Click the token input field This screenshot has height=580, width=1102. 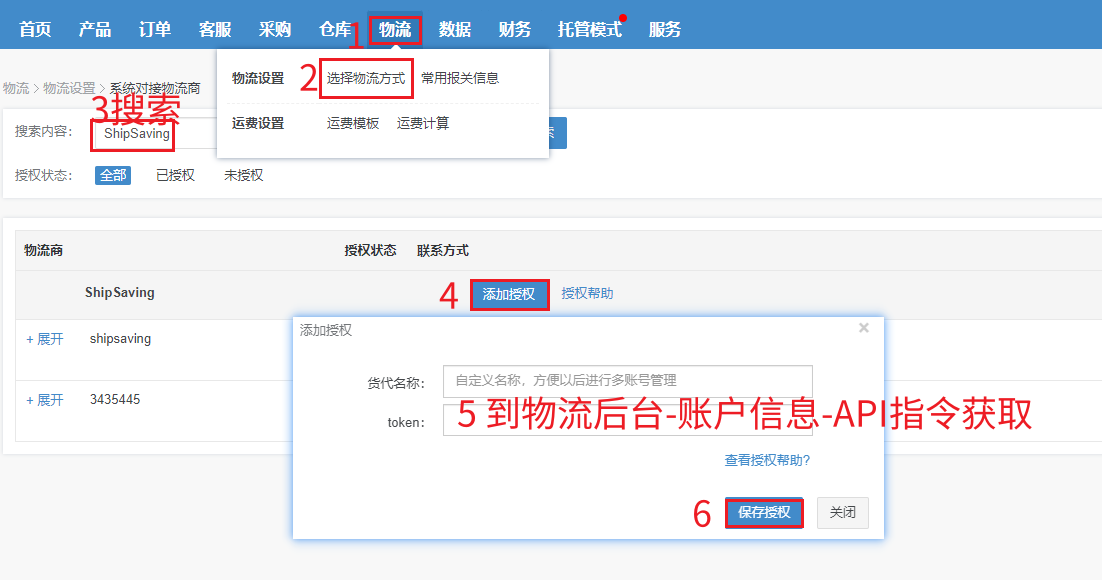click(628, 420)
